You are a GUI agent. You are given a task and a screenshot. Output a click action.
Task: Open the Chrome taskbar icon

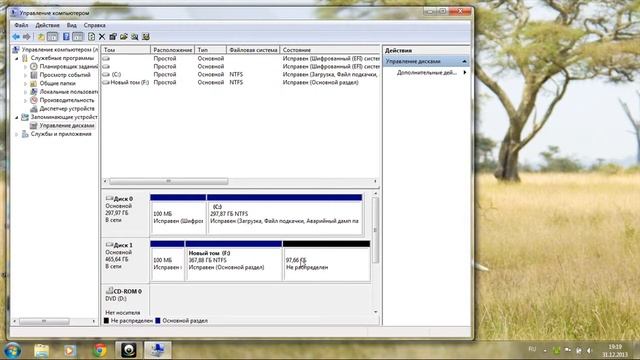tap(99, 350)
